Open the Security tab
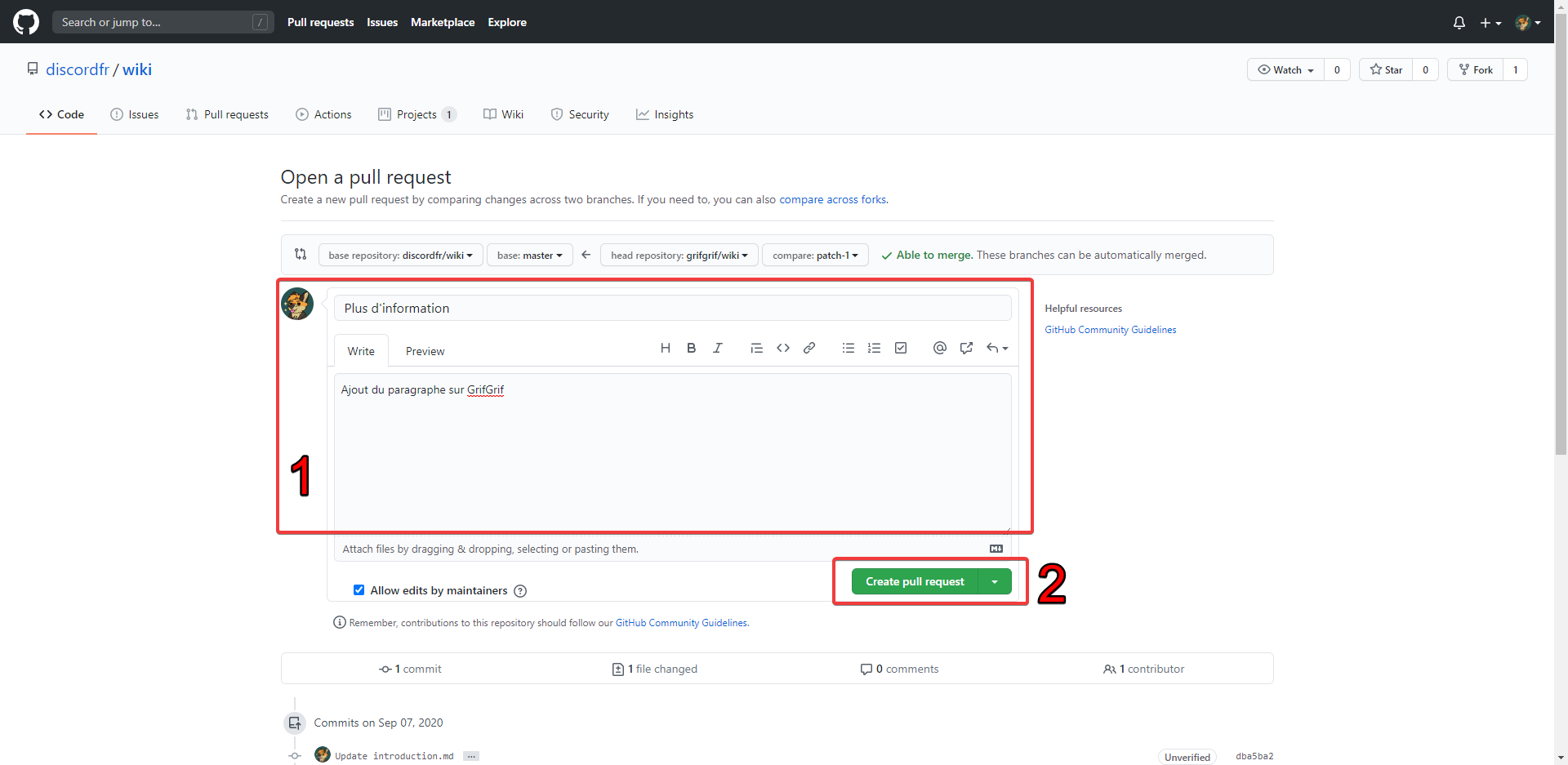 (580, 114)
